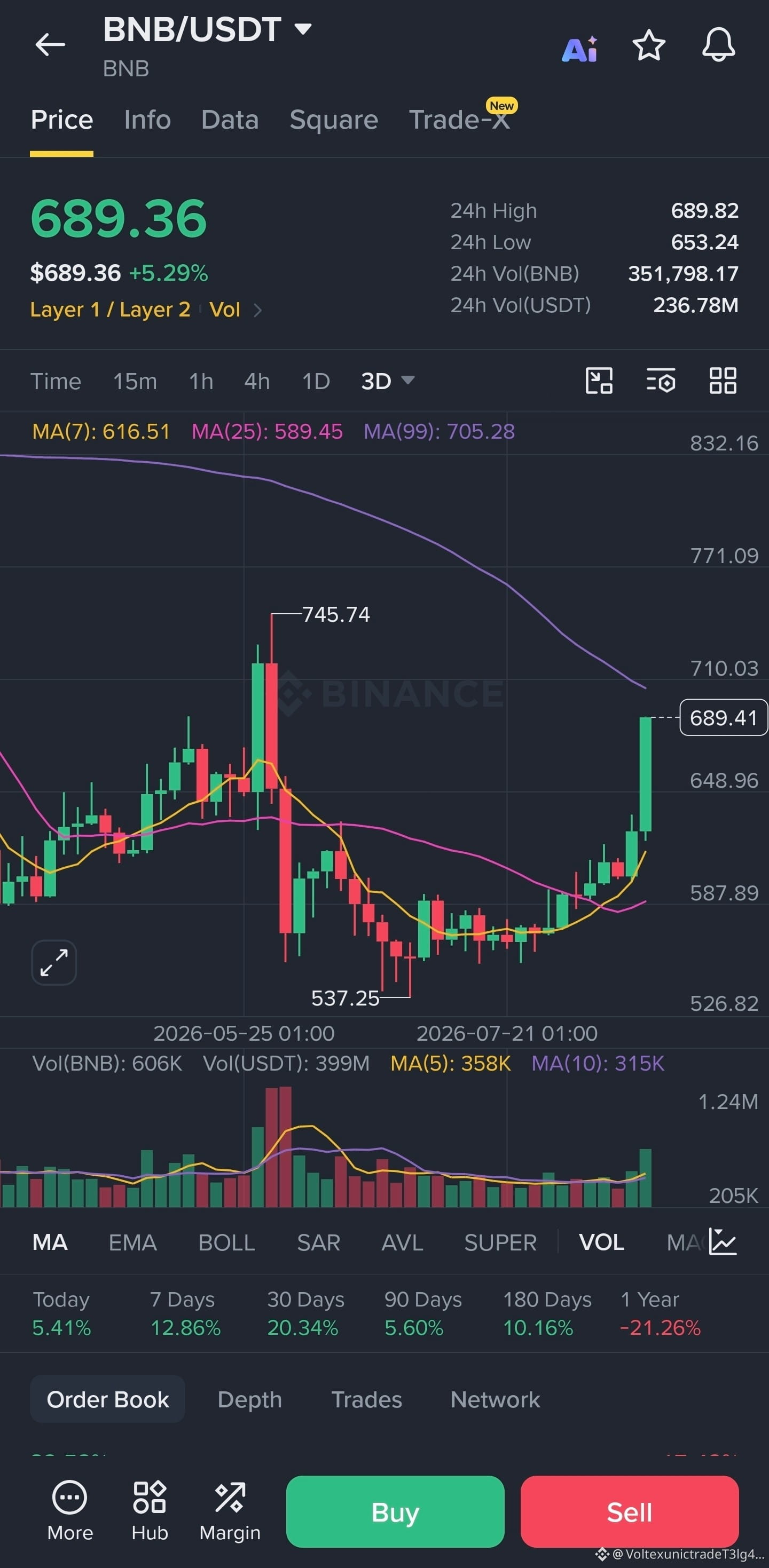Select the 1h interval
Image resolution: width=769 pixels, height=1568 pixels.
[201, 381]
